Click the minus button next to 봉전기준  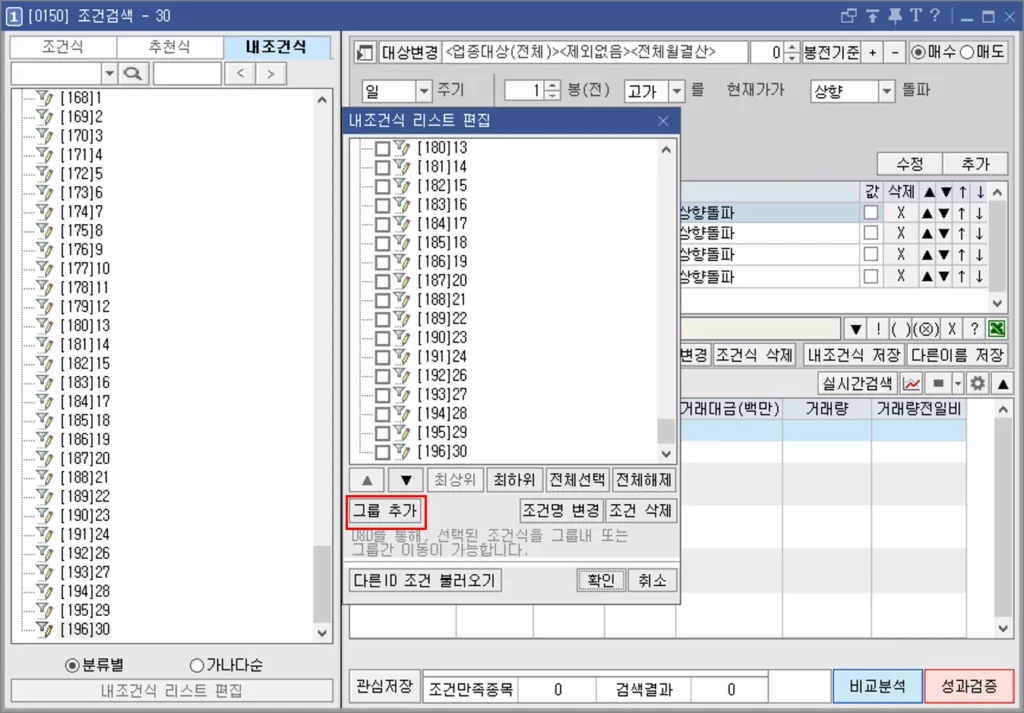(895, 52)
